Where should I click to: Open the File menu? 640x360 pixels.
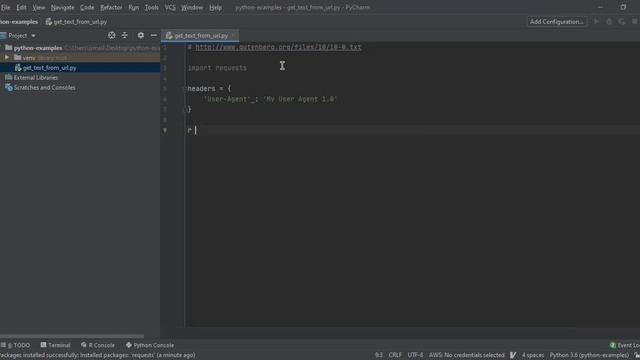(x=6, y=7)
